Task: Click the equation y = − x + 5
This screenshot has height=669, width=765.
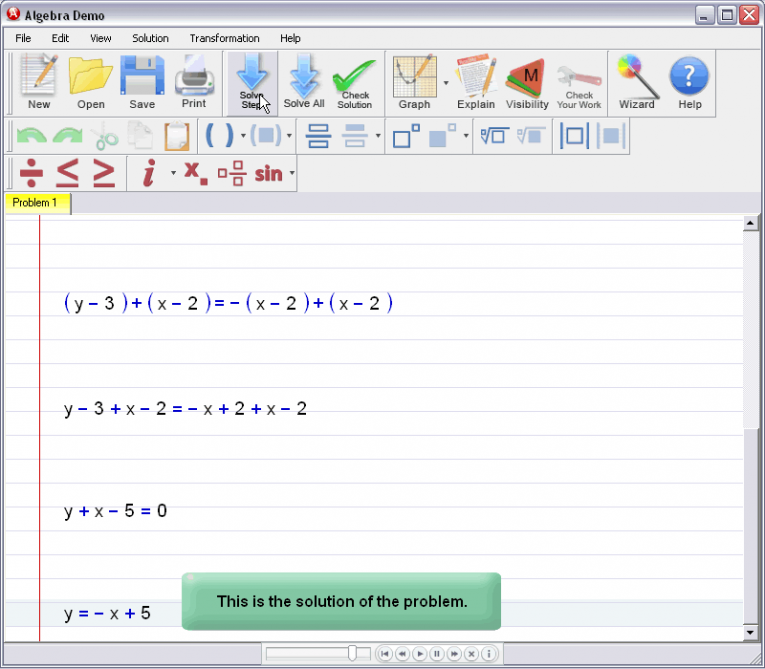Action: point(107,613)
